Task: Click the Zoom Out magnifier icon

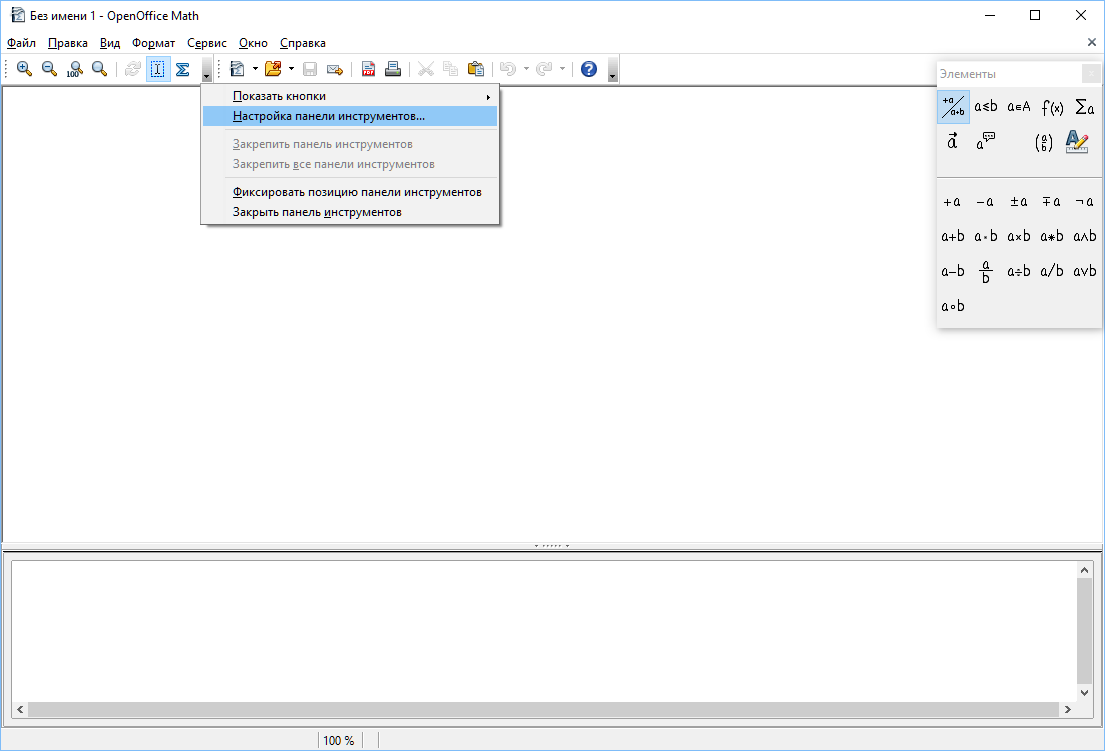Action: point(49,69)
